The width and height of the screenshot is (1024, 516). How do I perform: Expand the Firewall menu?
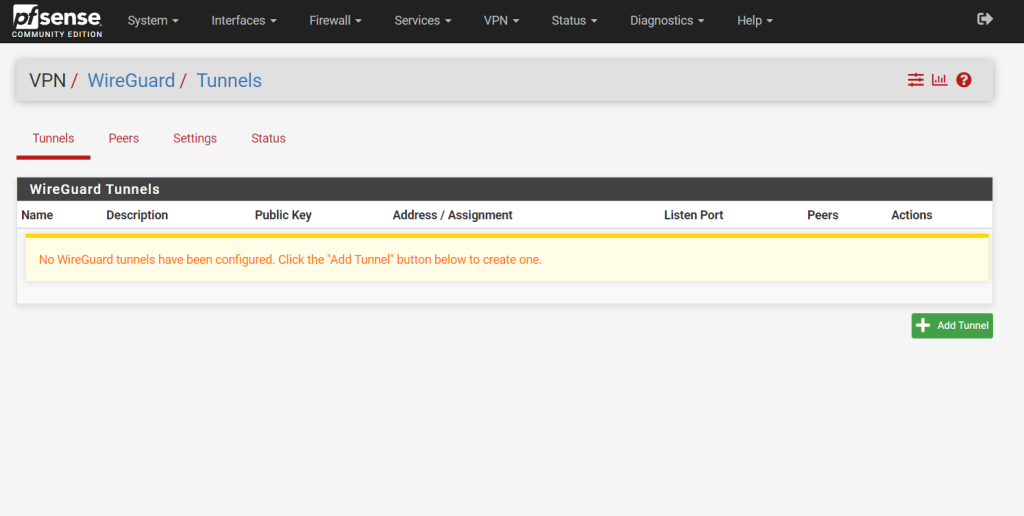[x=335, y=20]
